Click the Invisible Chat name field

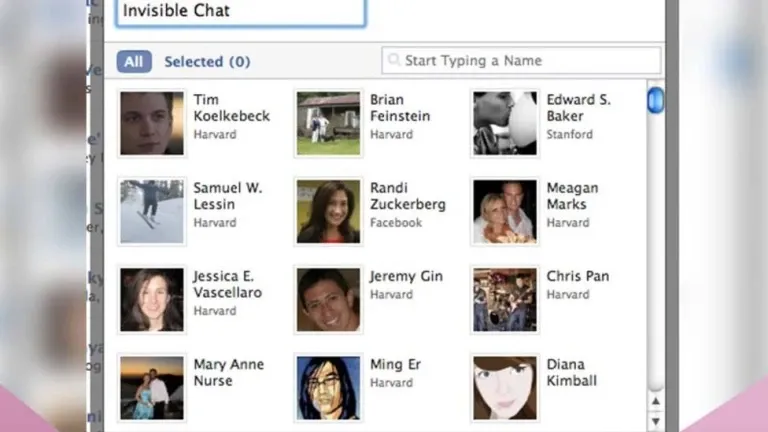tap(240, 11)
